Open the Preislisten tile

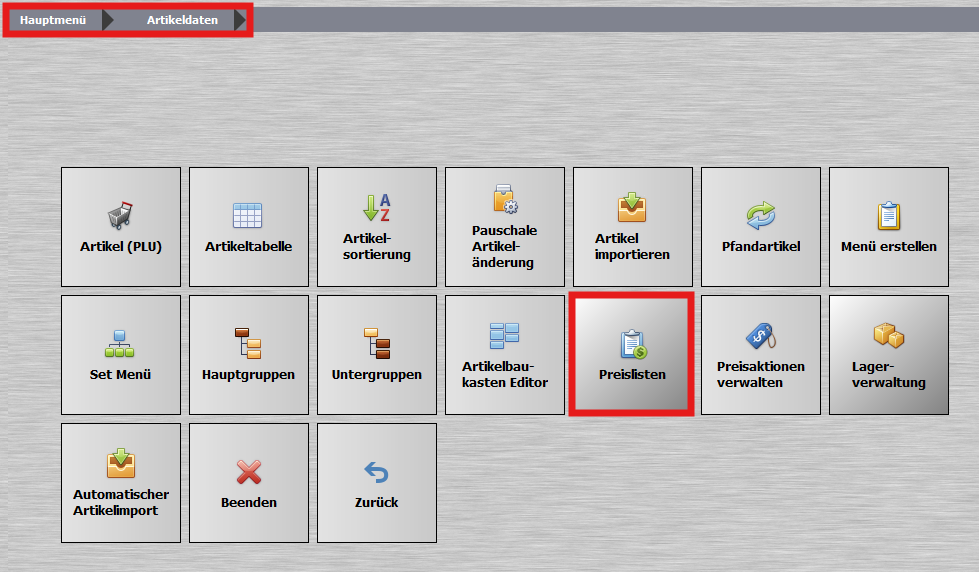(x=631, y=355)
